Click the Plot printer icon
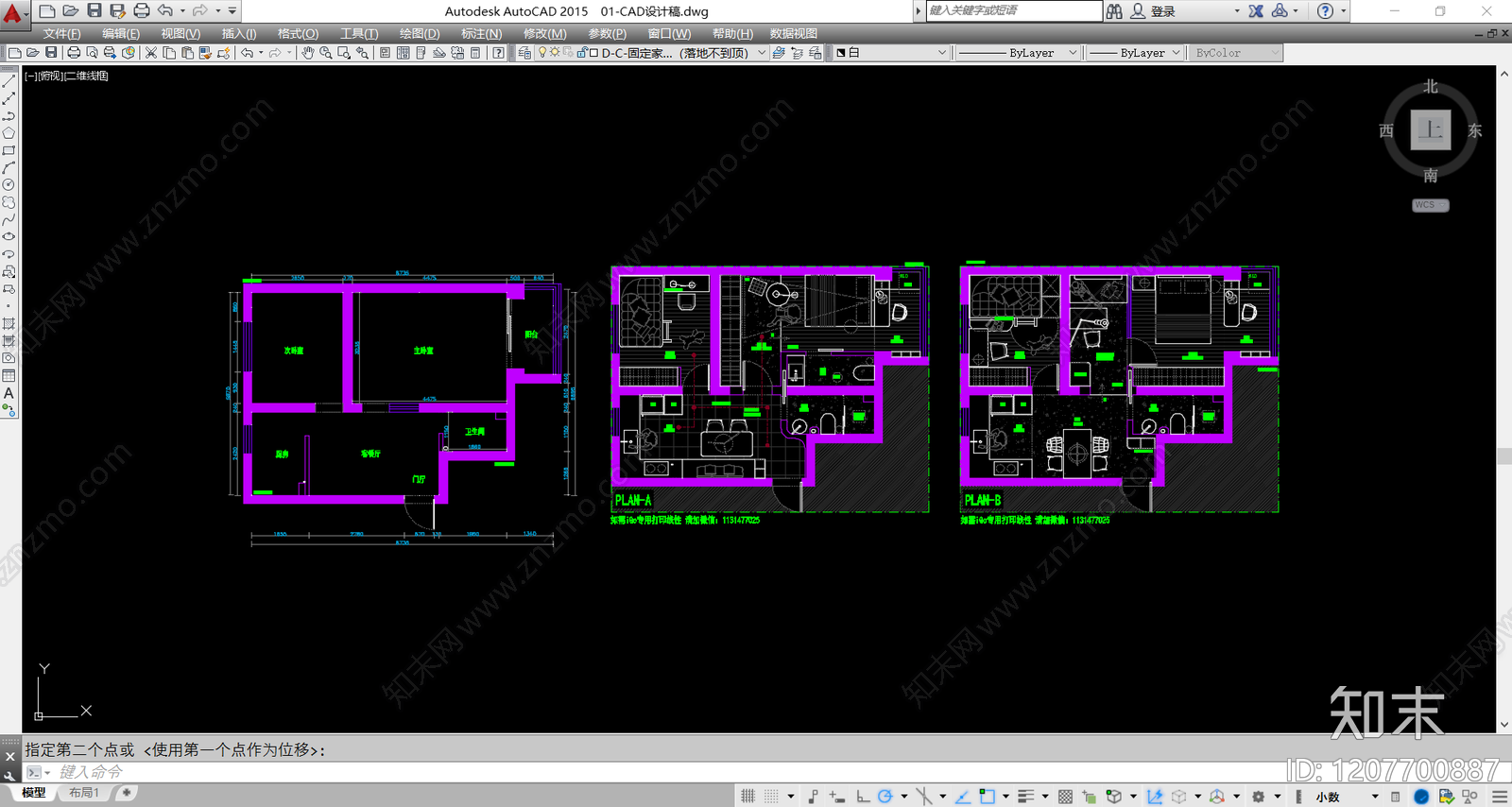This screenshot has width=1512, height=807. tap(74, 53)
